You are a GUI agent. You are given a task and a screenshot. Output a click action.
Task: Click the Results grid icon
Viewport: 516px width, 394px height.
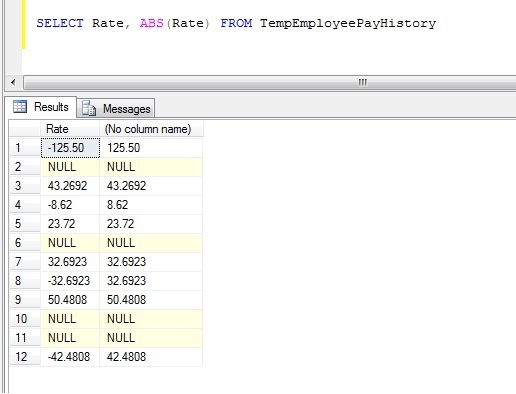[20, 107]
